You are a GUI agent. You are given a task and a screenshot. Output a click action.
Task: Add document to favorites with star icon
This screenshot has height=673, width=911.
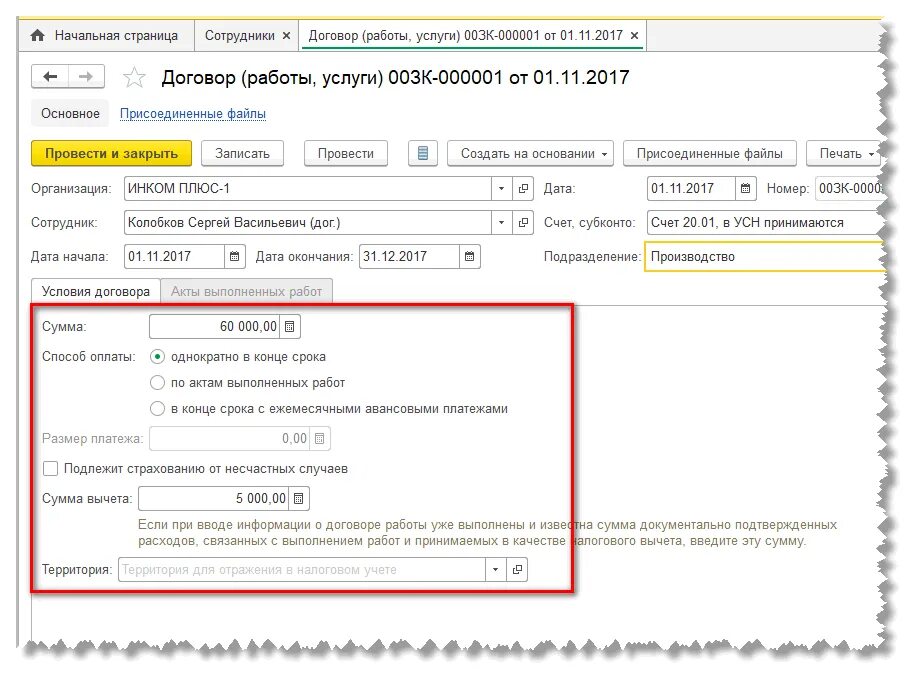(x=134, y=77)
